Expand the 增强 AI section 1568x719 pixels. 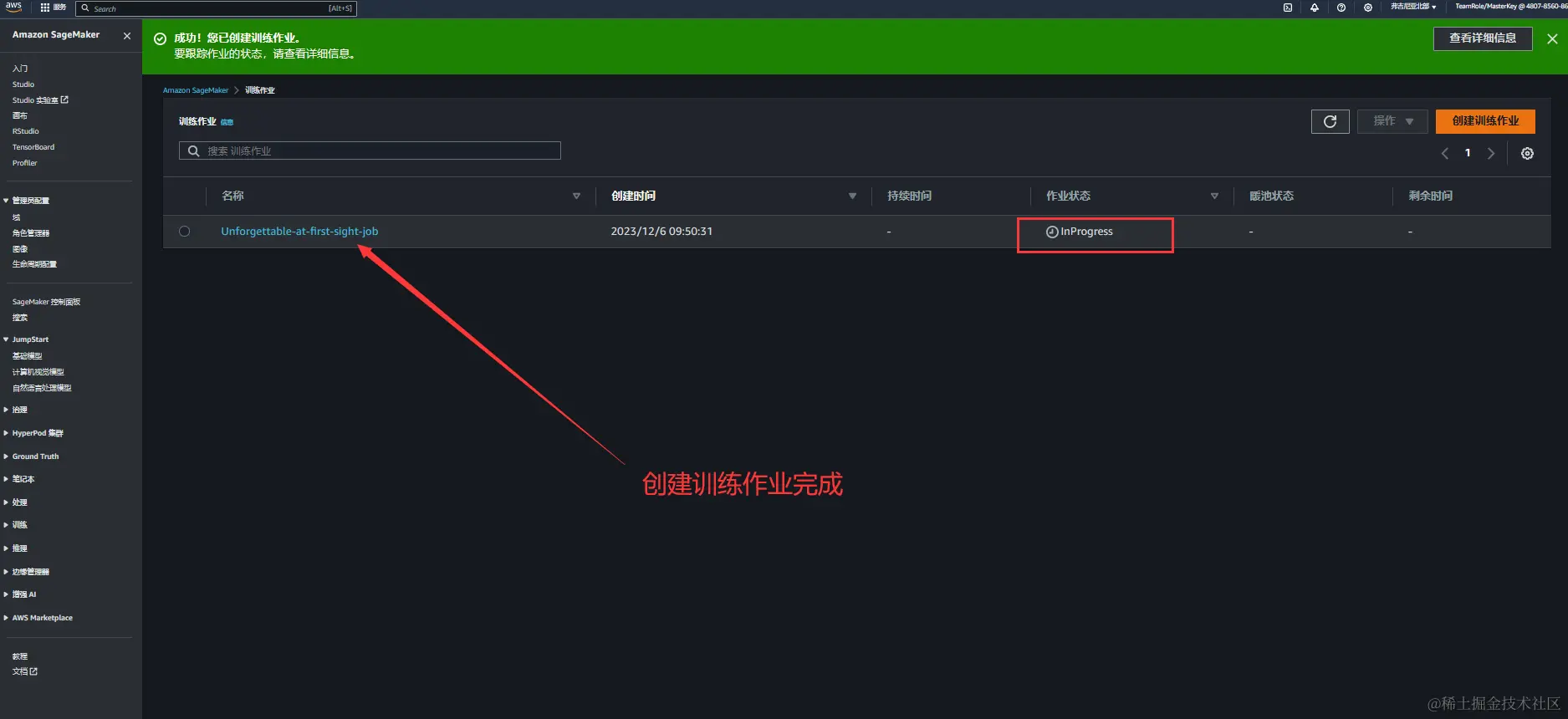click(6, 594)
